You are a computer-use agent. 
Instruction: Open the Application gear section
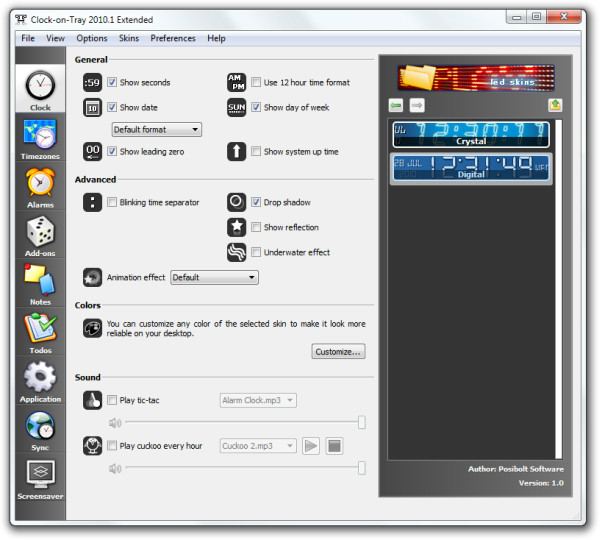(x=40, y=381)
